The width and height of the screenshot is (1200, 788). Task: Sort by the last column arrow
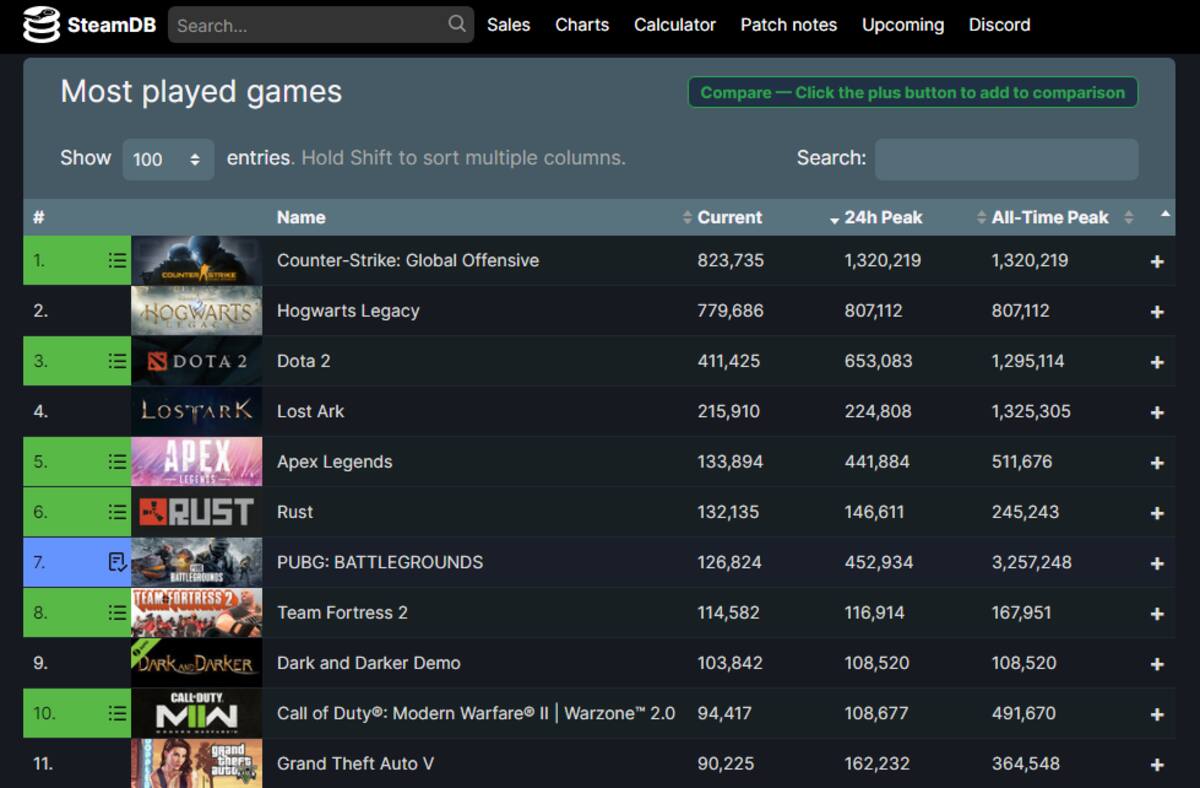(x=1165, y=214)
